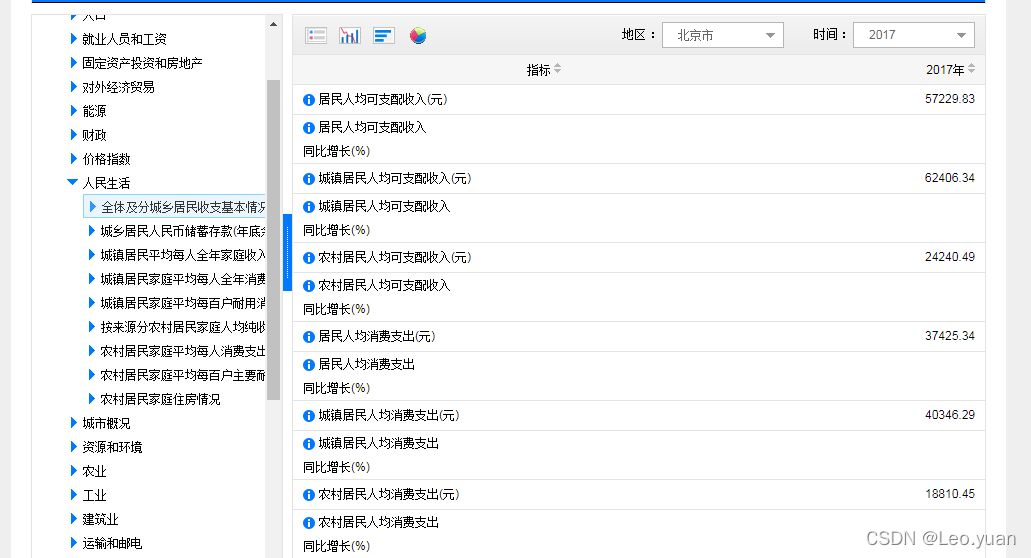Open info icon for 城镇居民人均可支配收入(元)
Viewport: 1031px width, 558px height.
click(308, 179)
